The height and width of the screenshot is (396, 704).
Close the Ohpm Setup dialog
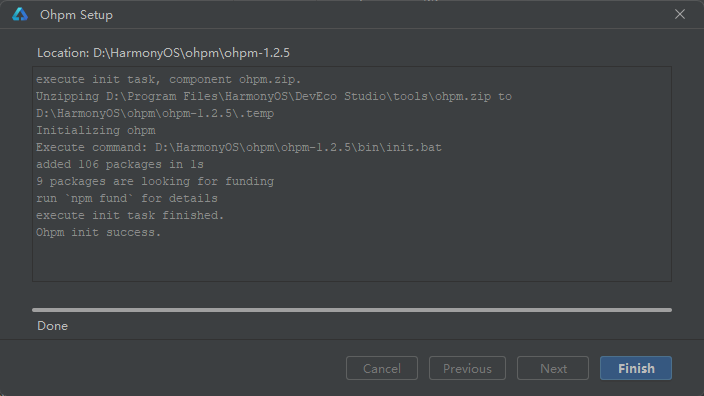click(x=680, y=14)
